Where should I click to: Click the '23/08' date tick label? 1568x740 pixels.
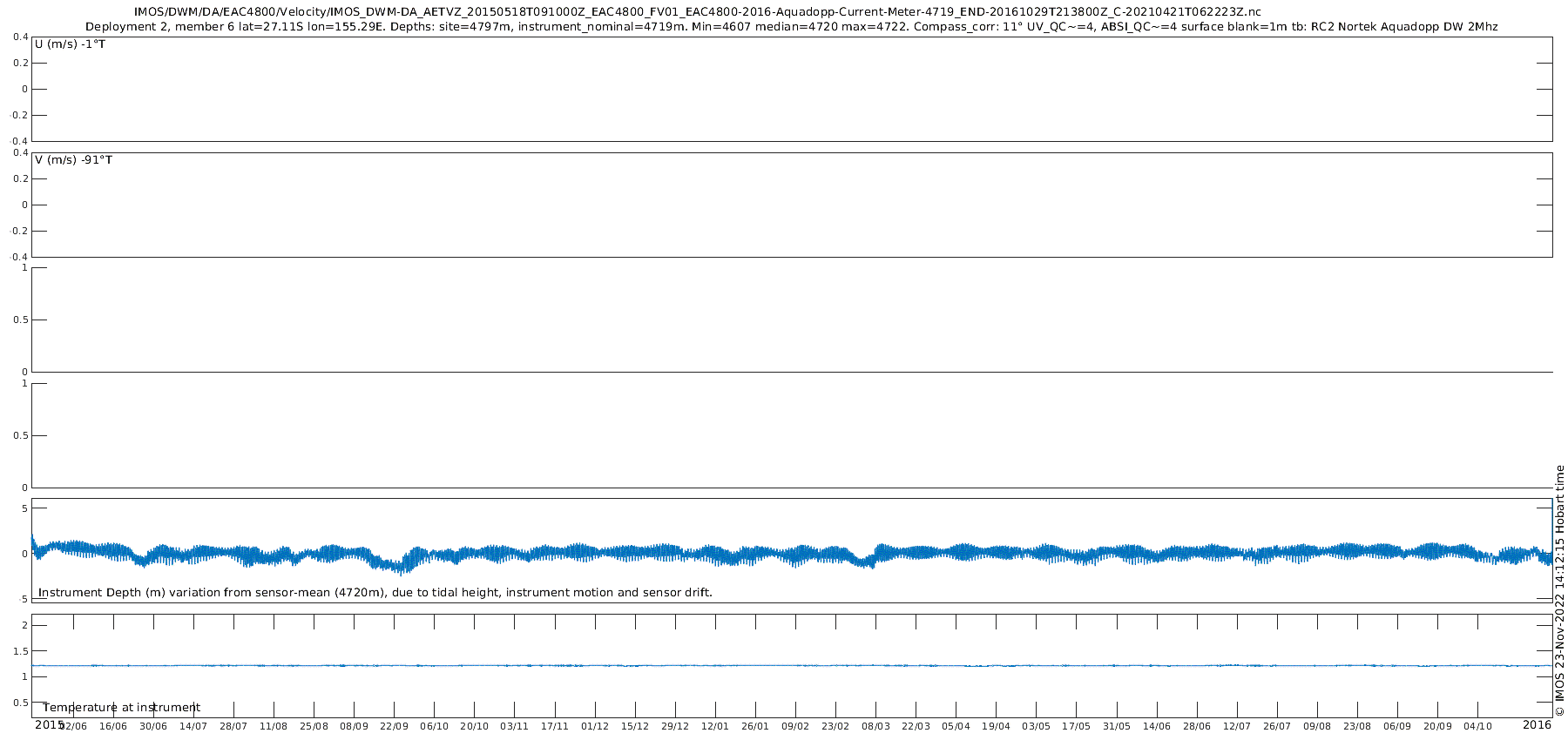click(1357, 726)
